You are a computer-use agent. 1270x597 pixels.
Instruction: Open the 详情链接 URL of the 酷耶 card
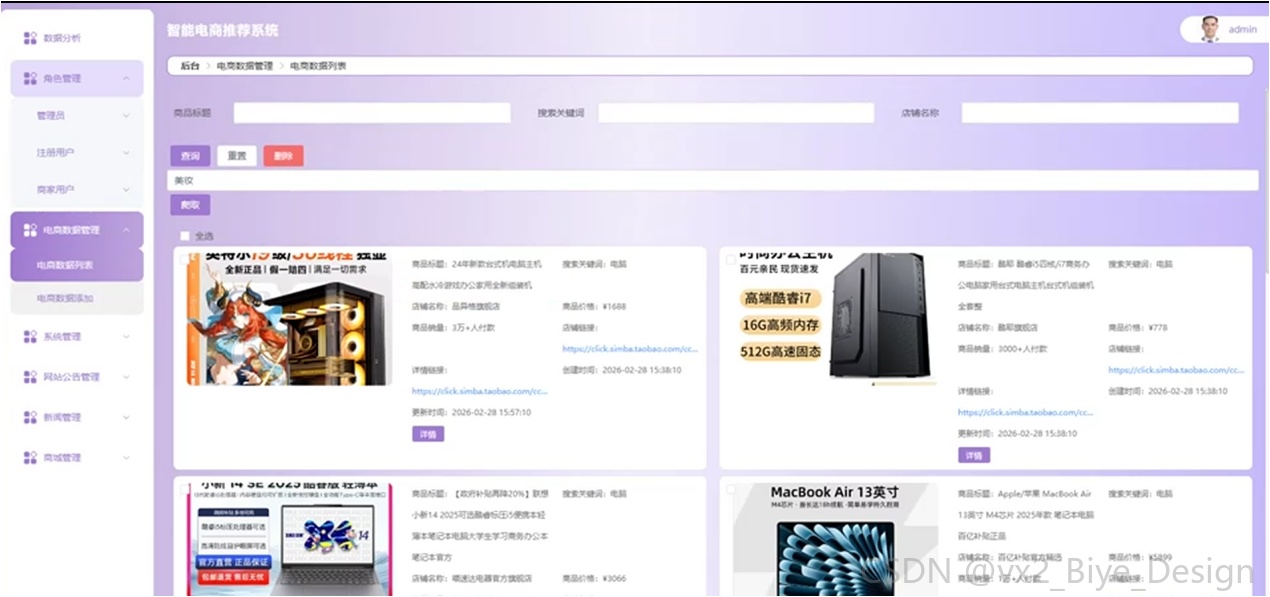[x=1026, y=412]
